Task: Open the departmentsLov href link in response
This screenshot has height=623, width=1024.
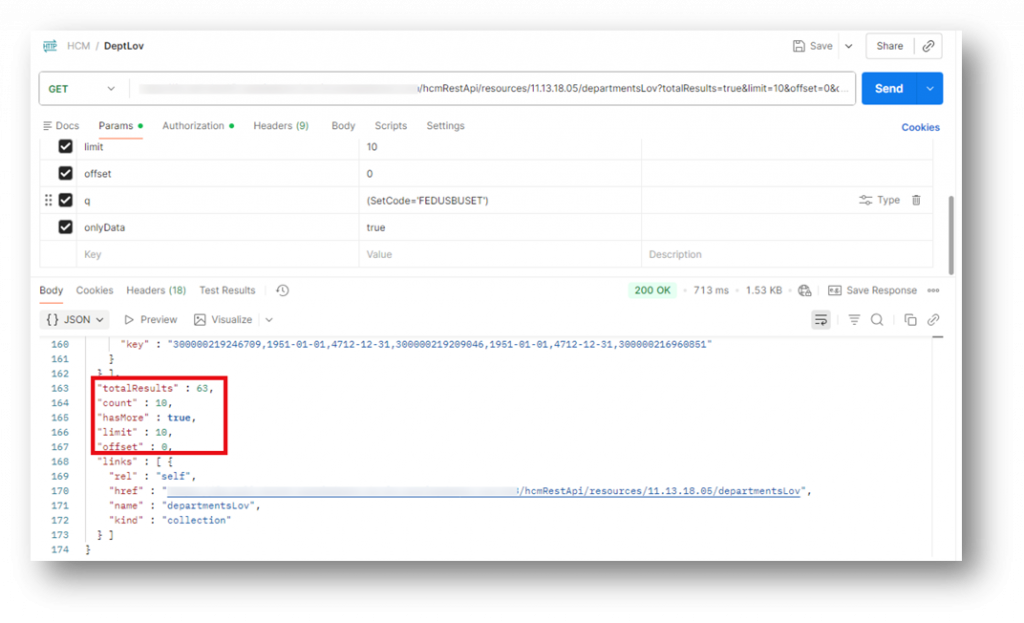Action: click(484, 491)
